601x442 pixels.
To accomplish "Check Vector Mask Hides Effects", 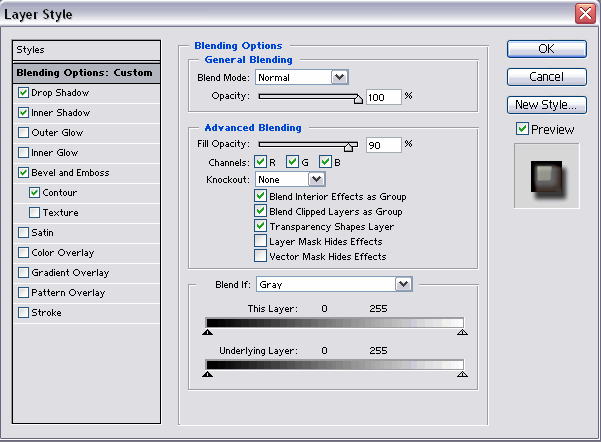I will coord(260,256).
